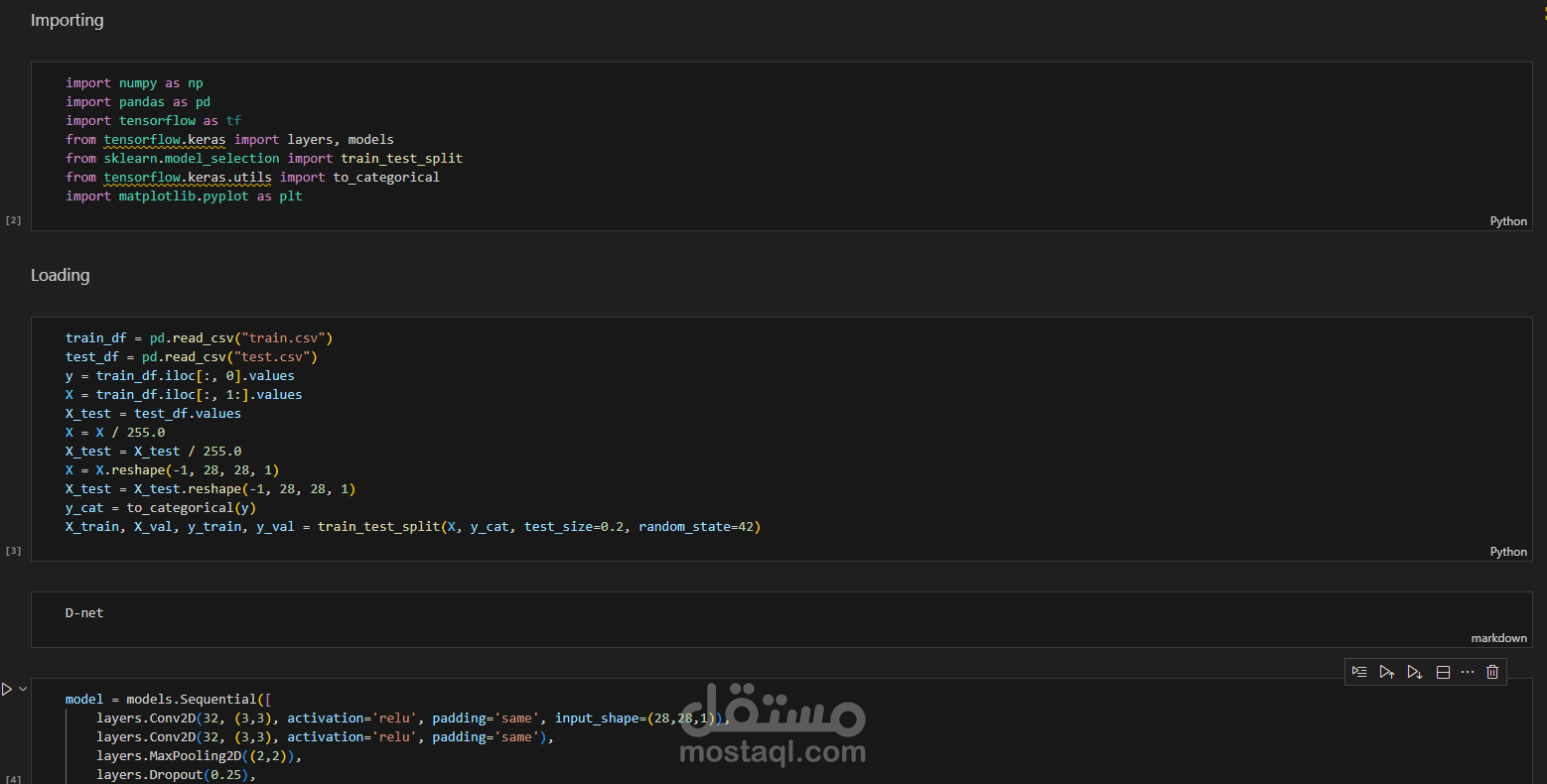Click the train_df read_csv line

199,338
